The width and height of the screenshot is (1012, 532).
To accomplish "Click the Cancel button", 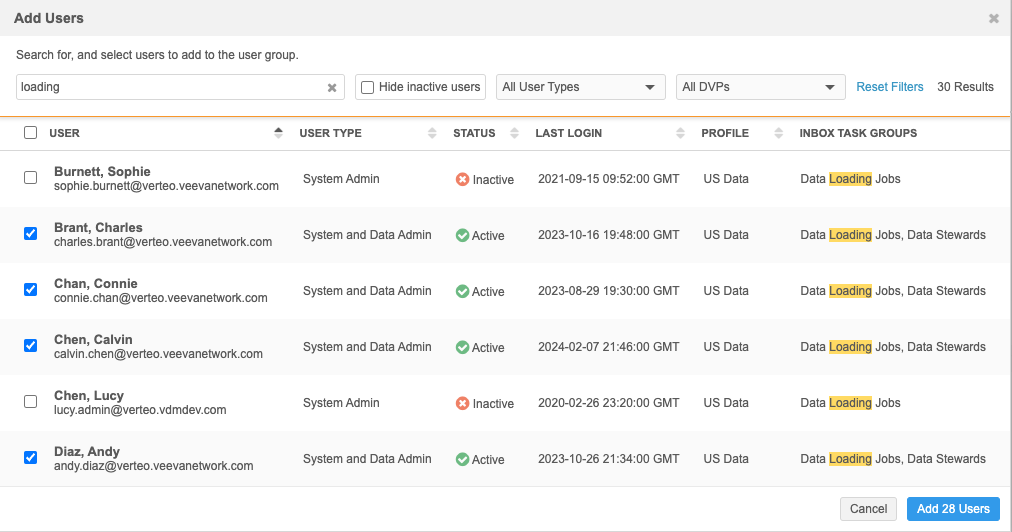I will click(x=868, y=509).
